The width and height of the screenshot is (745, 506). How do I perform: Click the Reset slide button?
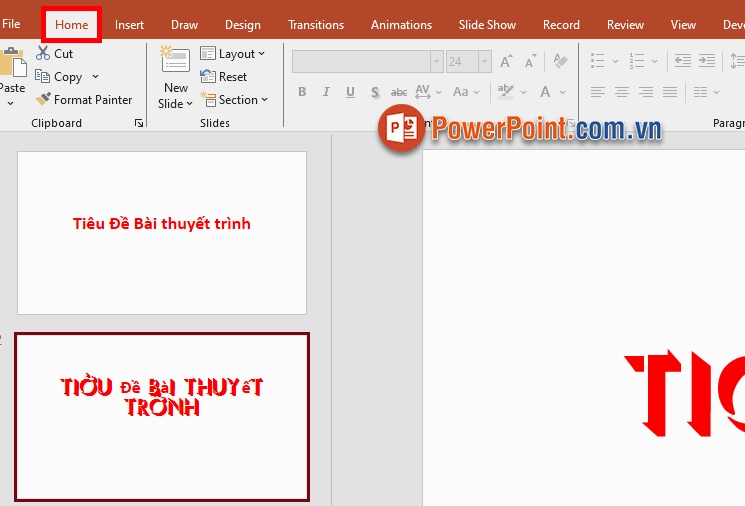pyautogui.click(x=223, y=76)
